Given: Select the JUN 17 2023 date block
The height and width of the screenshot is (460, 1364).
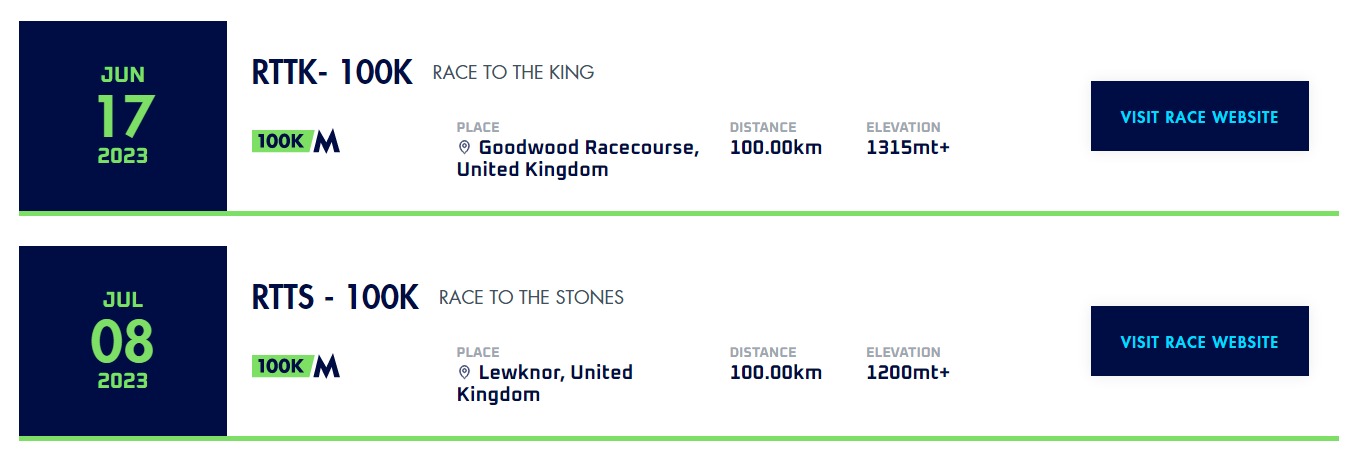Looking at the screenshot, I should [x=123, y=116].
